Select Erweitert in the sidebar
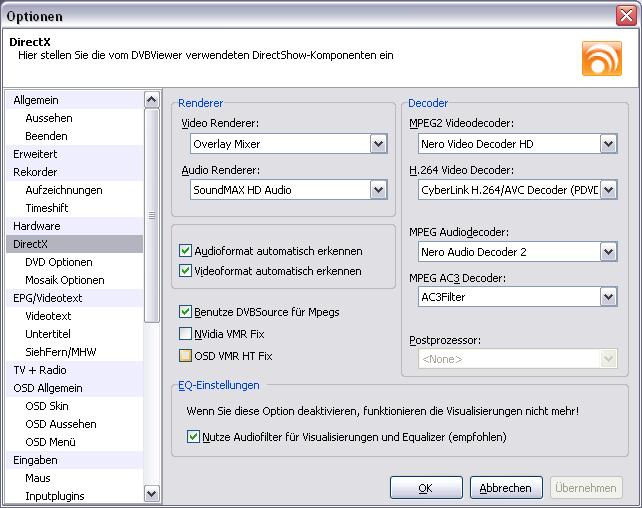This screenshot has height=508, width=642. (x=75, y=154)
